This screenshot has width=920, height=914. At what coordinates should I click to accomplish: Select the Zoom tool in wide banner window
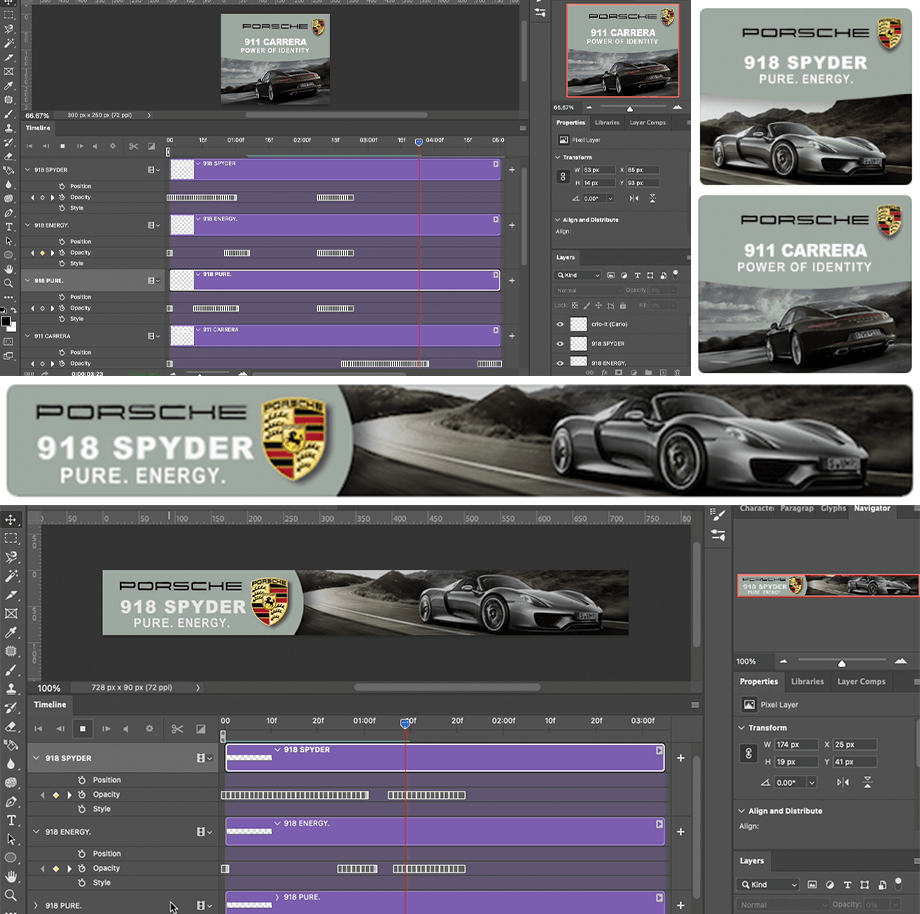[x=11, y=895]
